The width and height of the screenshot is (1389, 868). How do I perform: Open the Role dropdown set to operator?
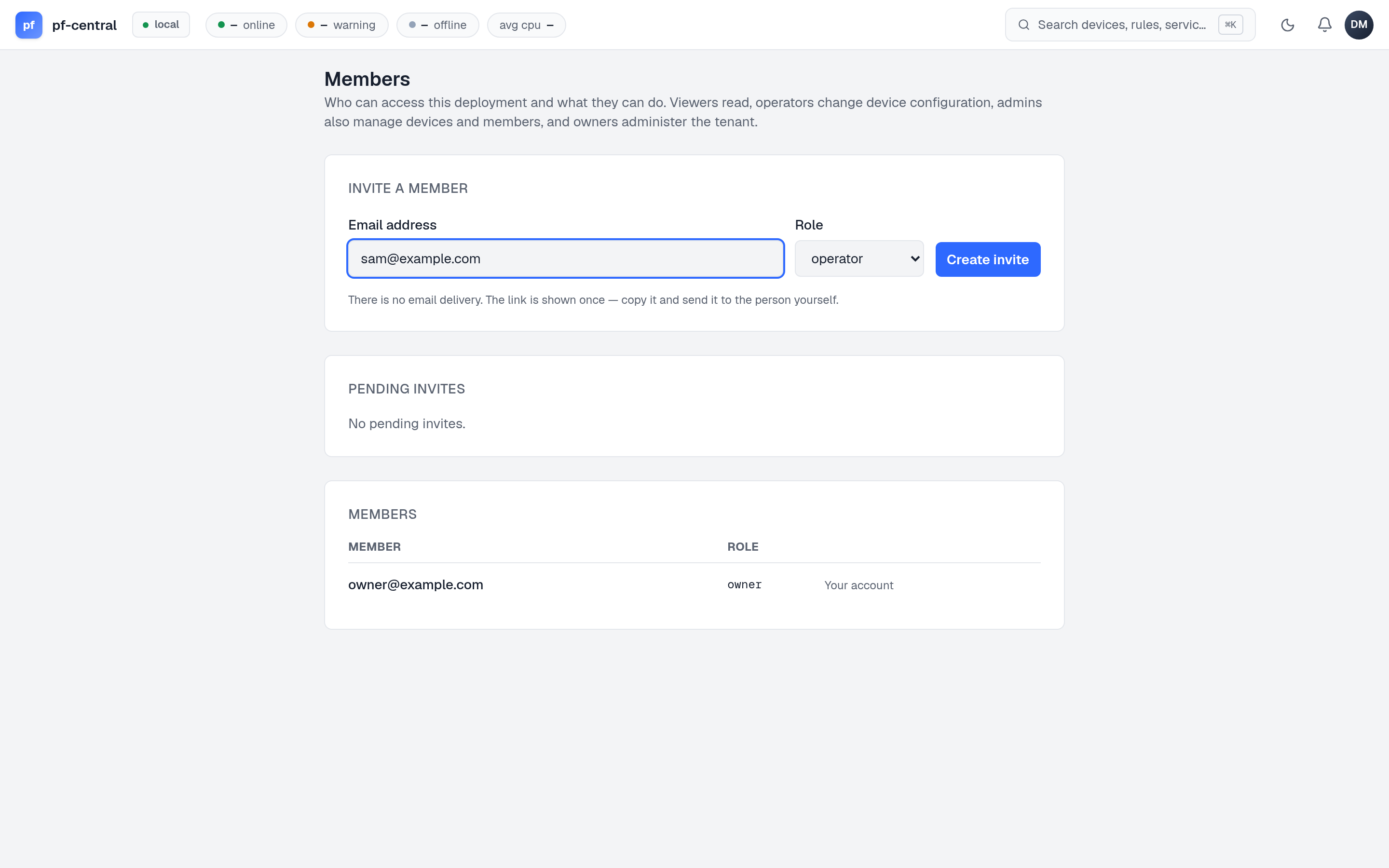(x=859, y=258)
